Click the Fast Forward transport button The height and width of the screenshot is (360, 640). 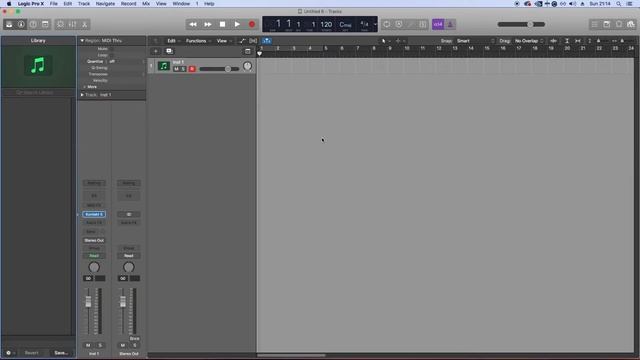pyautogui.click(x=207, y=24)
